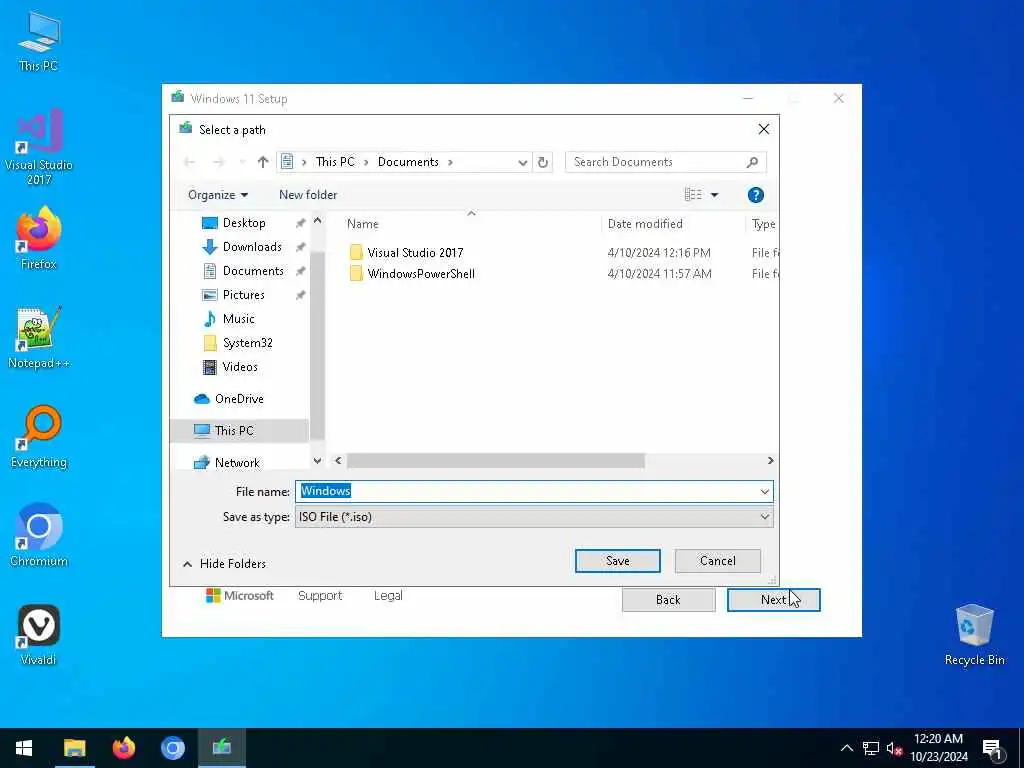Click the Next button in Setup
1024x768 pixels.
click(773, 600)
